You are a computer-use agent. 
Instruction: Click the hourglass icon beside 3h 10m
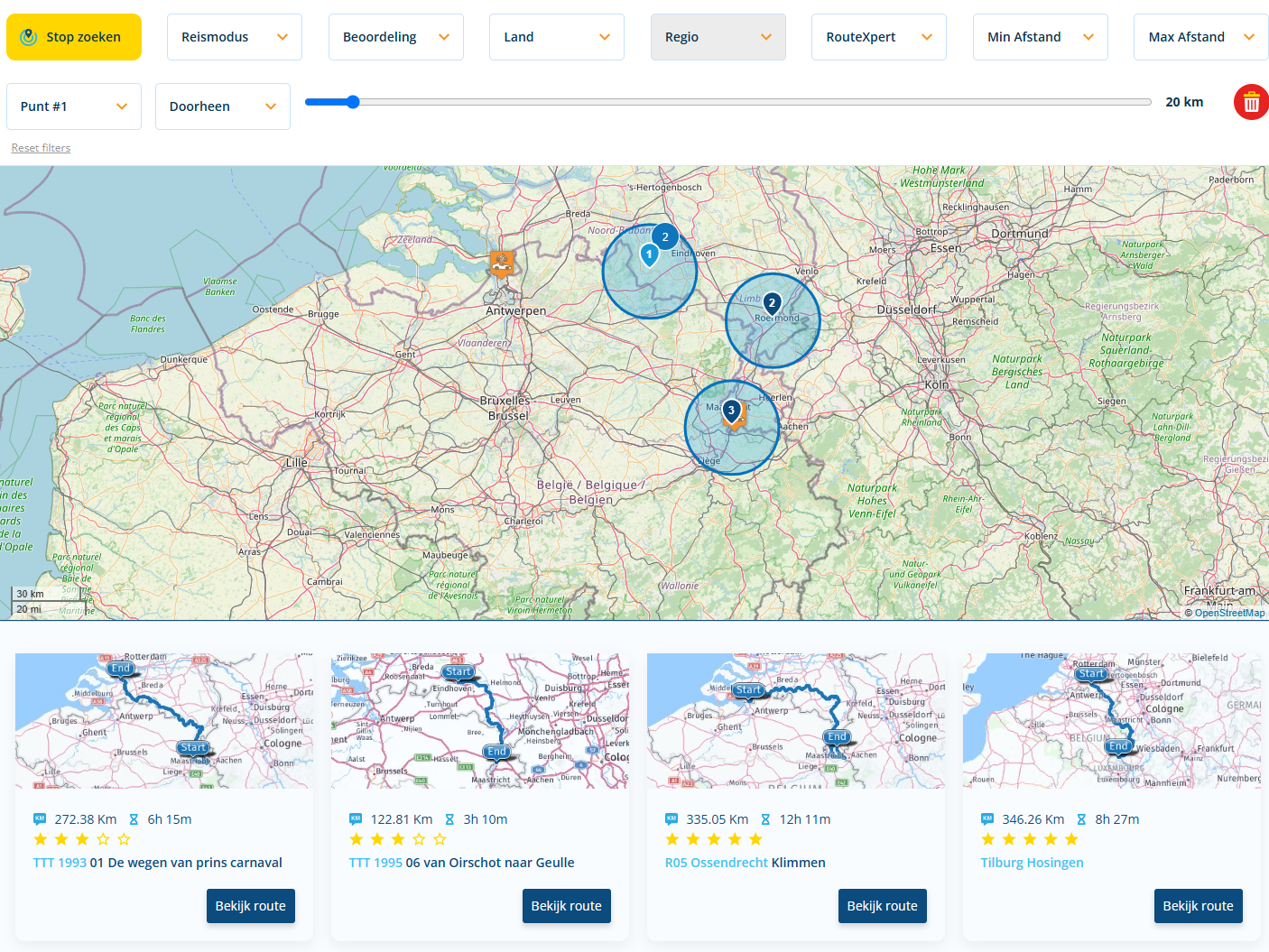449,819
